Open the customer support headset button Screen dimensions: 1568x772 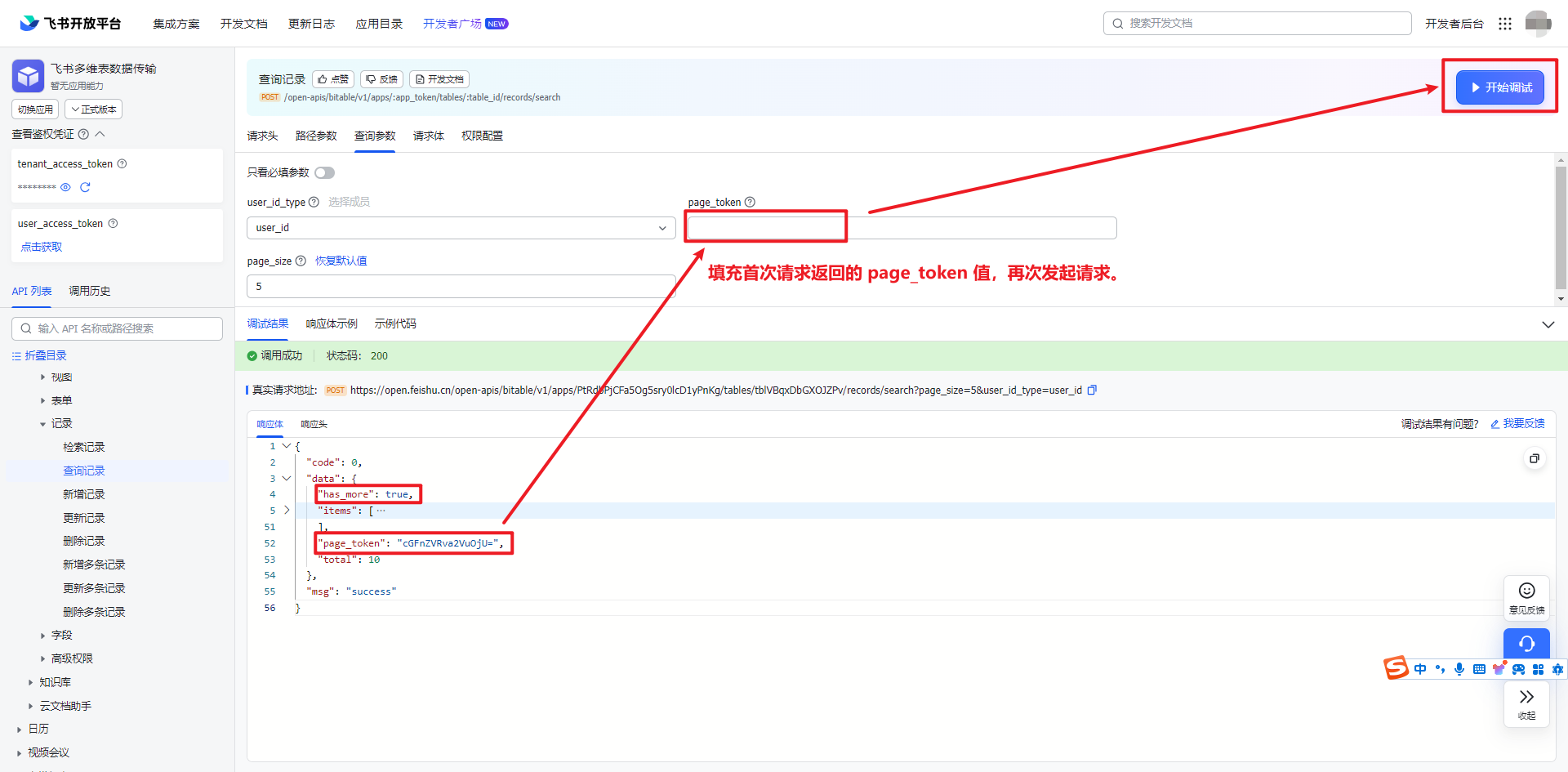[x=1526, y=643]
